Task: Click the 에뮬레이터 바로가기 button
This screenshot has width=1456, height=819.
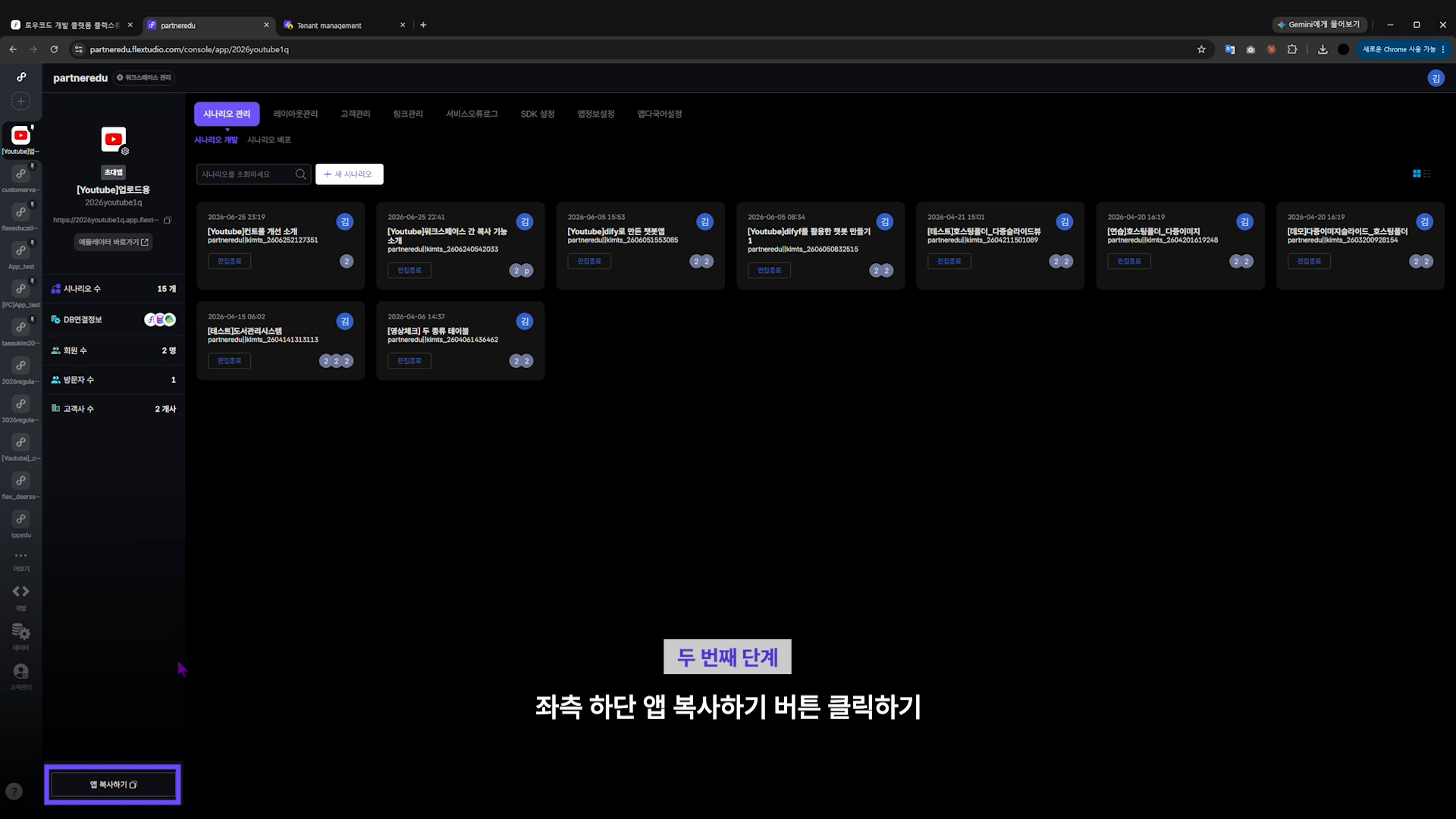Action: tap(114, 242)
